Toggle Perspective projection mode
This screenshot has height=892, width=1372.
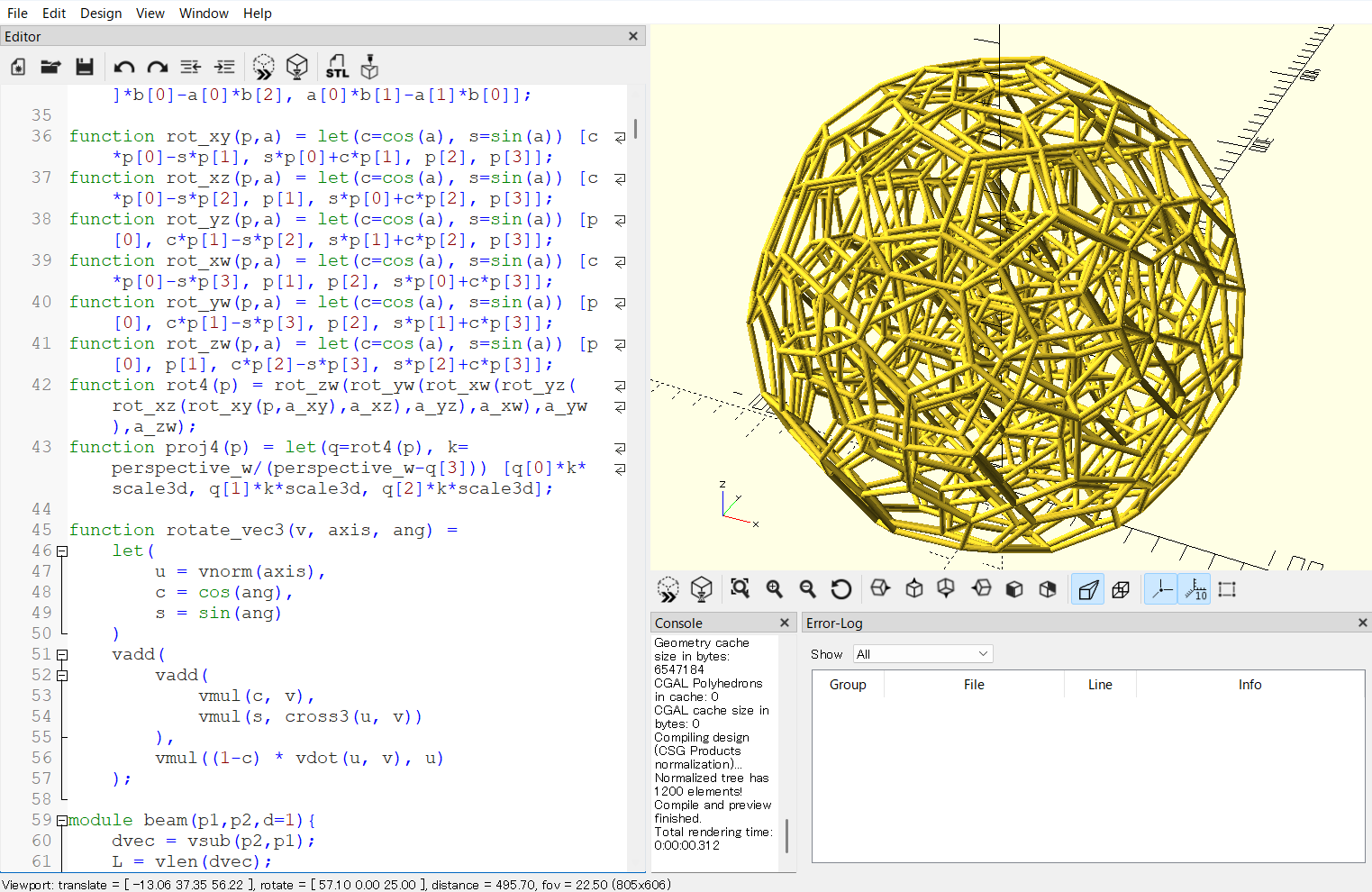(x=1088, y=589)
